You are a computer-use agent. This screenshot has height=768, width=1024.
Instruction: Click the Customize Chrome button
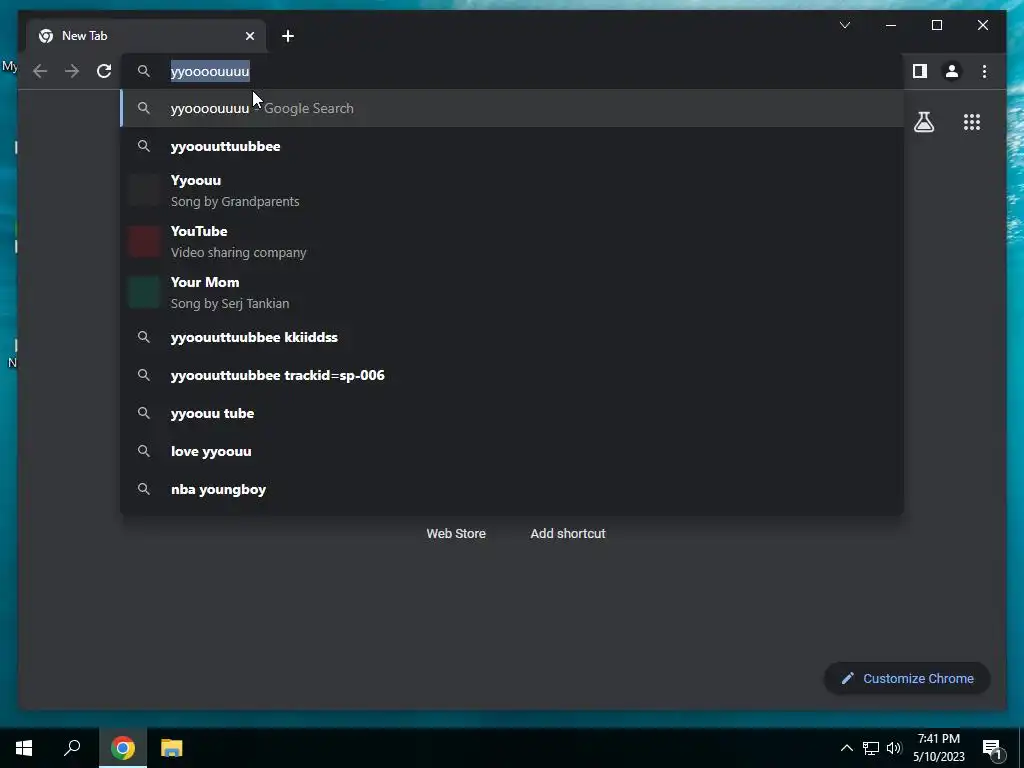(907, 679)
